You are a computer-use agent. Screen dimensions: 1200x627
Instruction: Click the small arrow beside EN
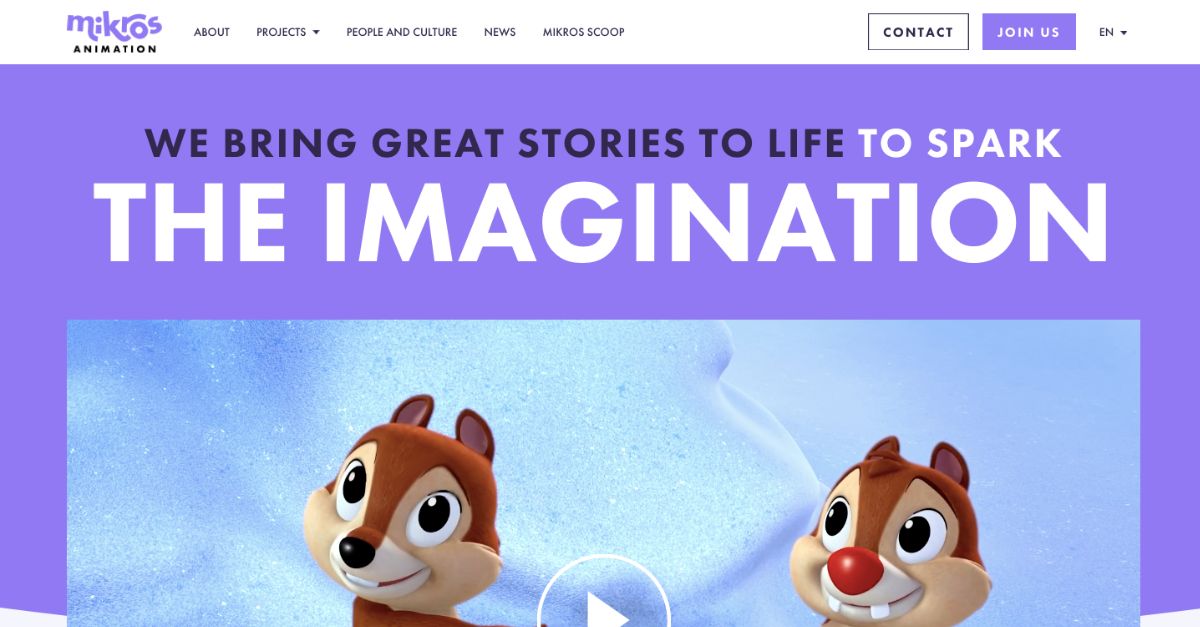tap(1123, 32)
